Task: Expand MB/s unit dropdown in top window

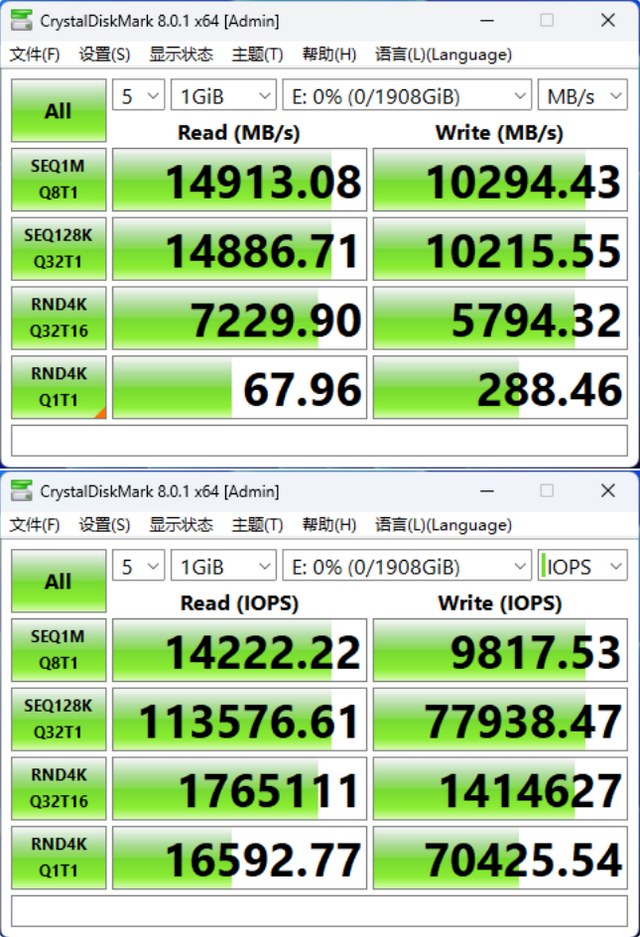Action: coord(583,96)
